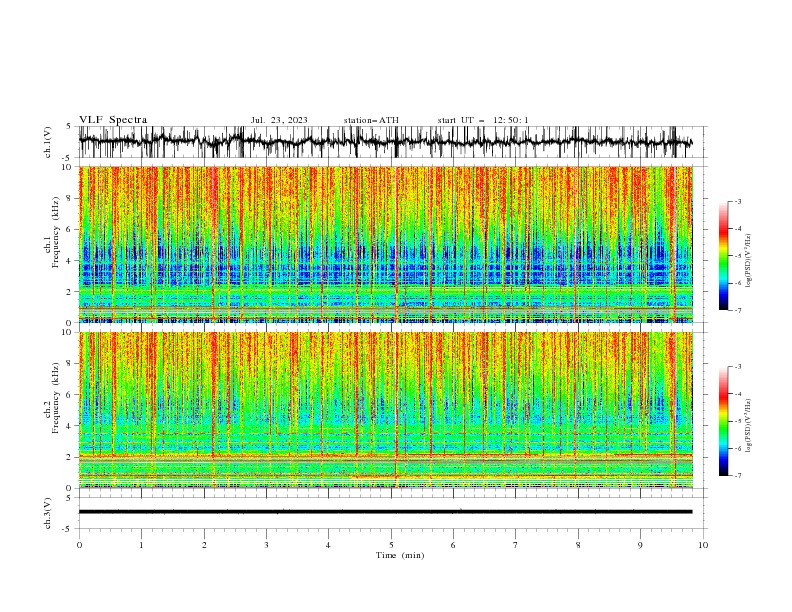This screenshot has height=612, width=792.
Task: Click the "-3" label on ch.1 color bar
Action: click(x=737, y=202)
